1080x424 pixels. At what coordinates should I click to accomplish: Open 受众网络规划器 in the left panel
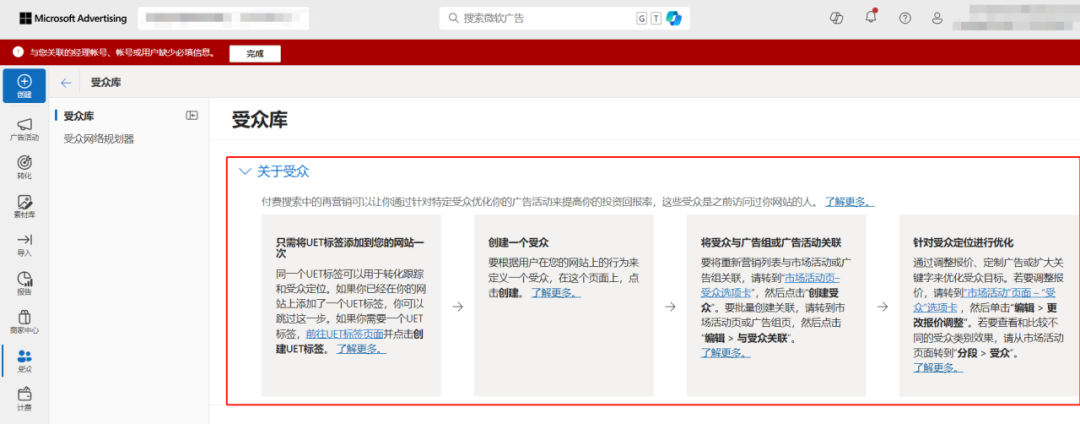98,139
